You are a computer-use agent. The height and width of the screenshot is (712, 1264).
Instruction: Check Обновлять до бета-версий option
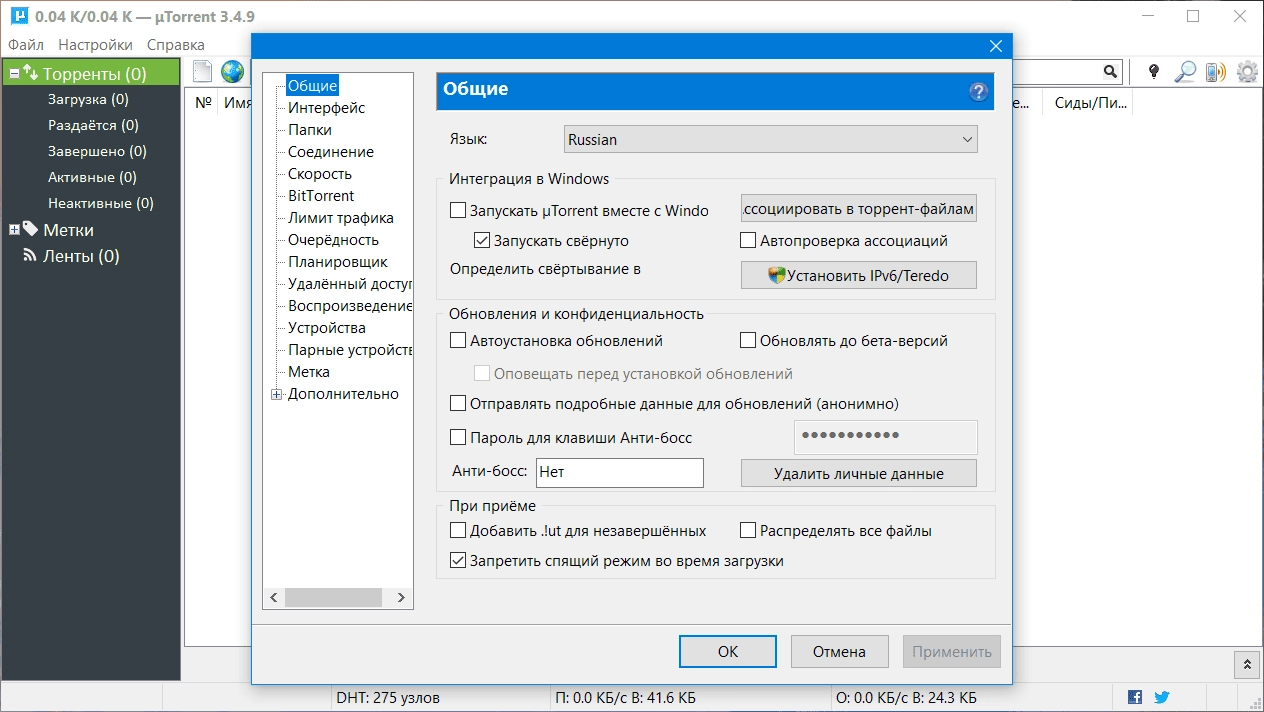(748, 340)
